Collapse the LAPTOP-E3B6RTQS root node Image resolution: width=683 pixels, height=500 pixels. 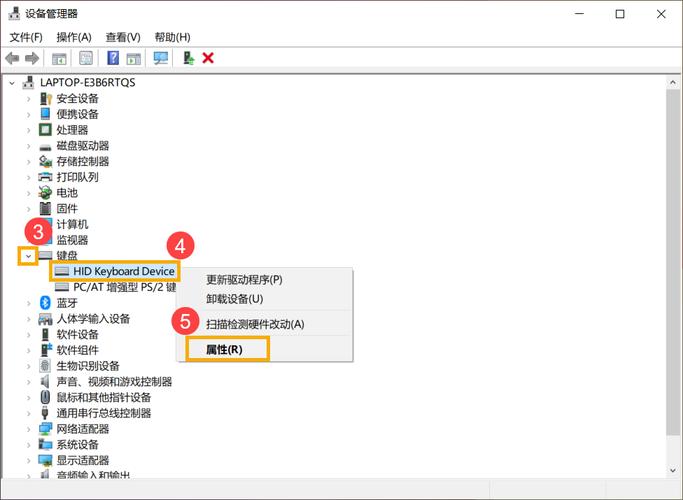[12, 82]
